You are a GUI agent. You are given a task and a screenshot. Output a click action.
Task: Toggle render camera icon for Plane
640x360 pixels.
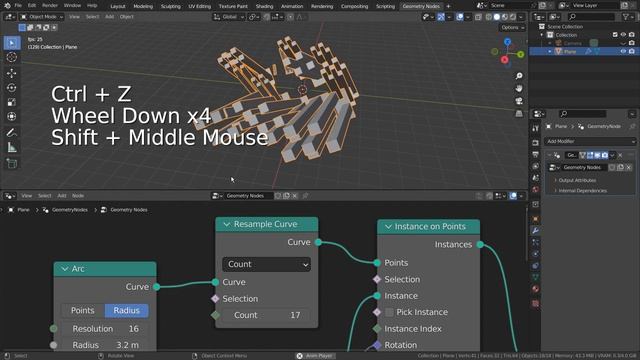(x=631, y=51)
